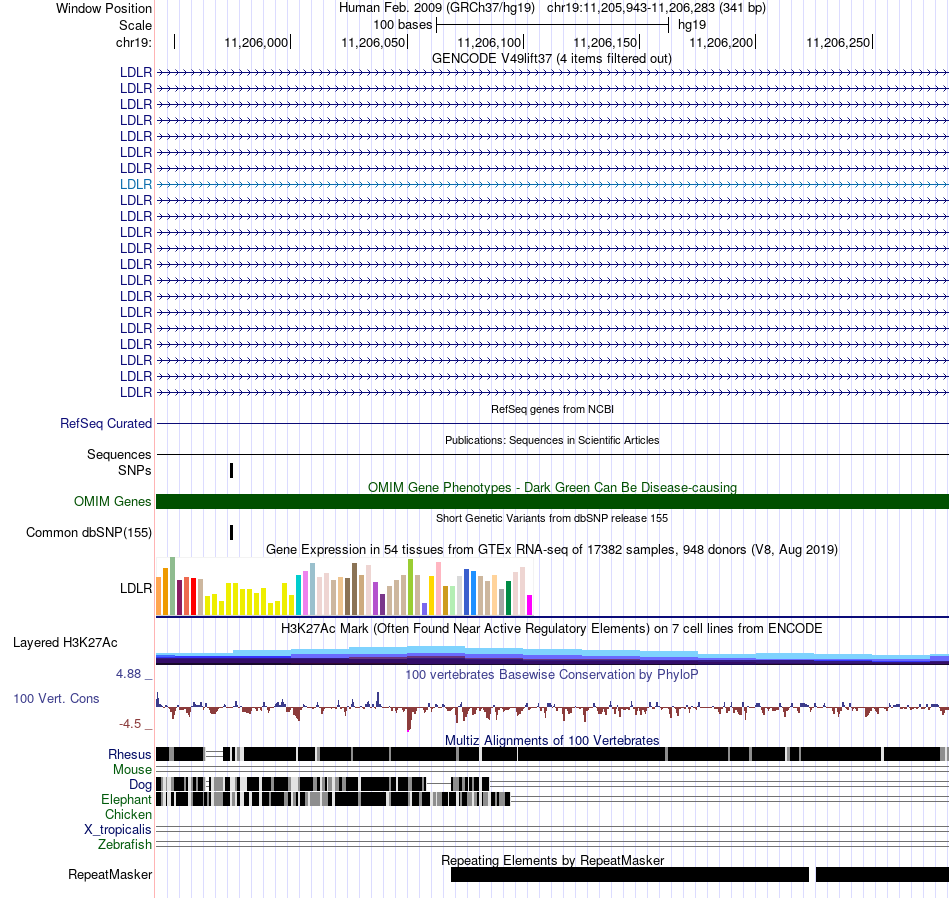Image resolution: width=950 pixels, height=898 pixels.
Task: Open GENCODE V49lift37 track title
Action: 551,59
